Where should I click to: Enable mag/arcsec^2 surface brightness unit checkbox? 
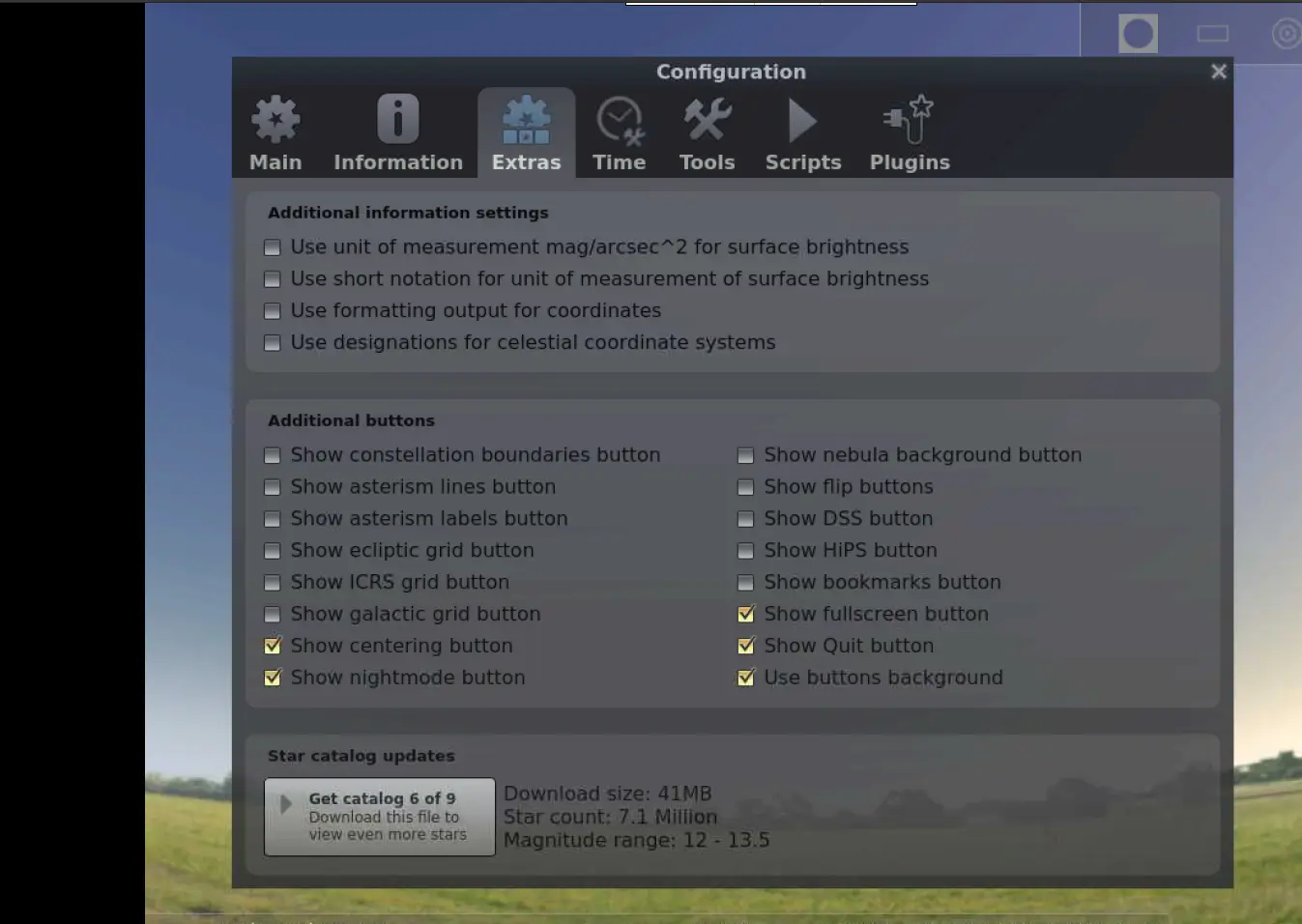point(273,247)
